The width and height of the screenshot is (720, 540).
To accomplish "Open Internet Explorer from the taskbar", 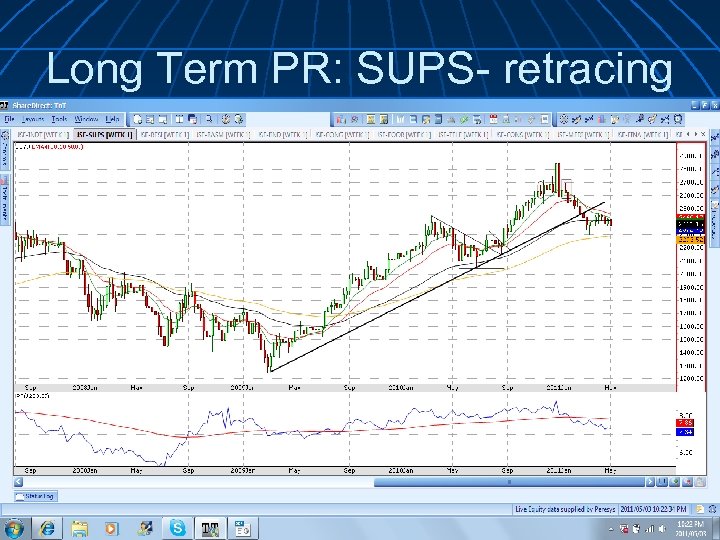I will 47,529.
